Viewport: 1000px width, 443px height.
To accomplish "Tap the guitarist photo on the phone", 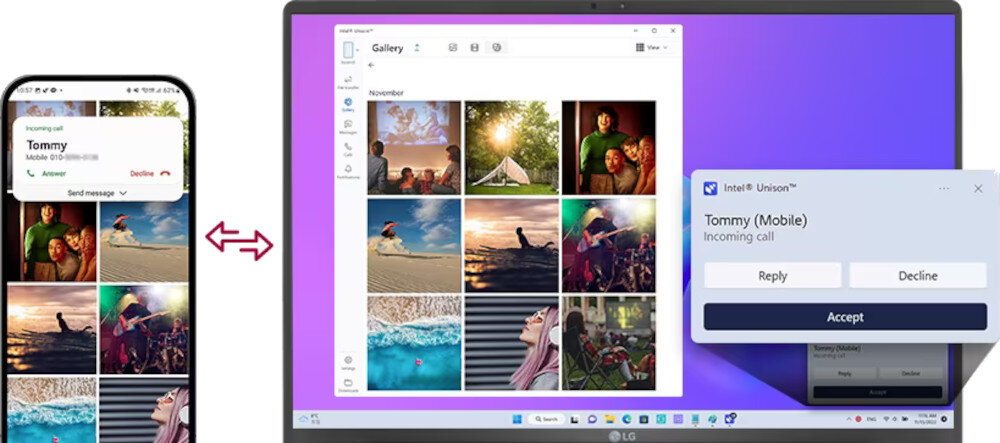I will (144, 329).
